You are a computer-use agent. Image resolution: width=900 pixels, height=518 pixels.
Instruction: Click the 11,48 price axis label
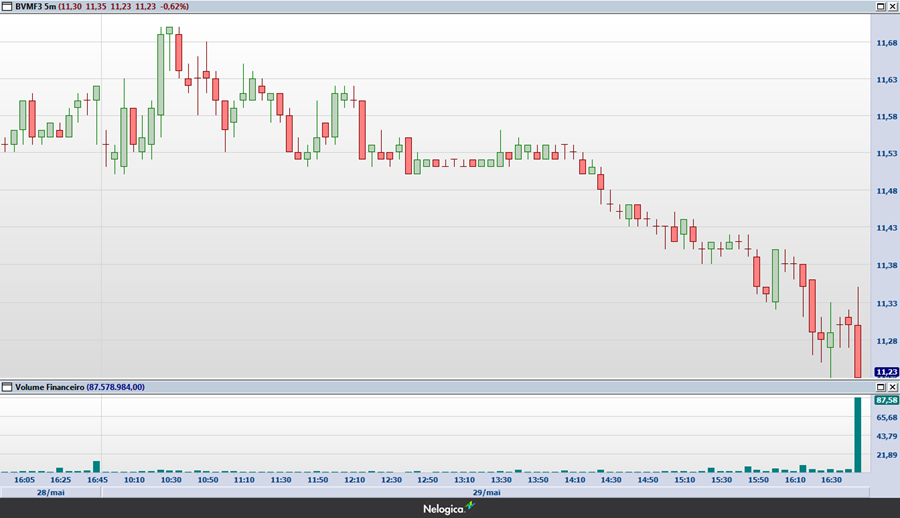pyautogui.click(x=885, y=191)
